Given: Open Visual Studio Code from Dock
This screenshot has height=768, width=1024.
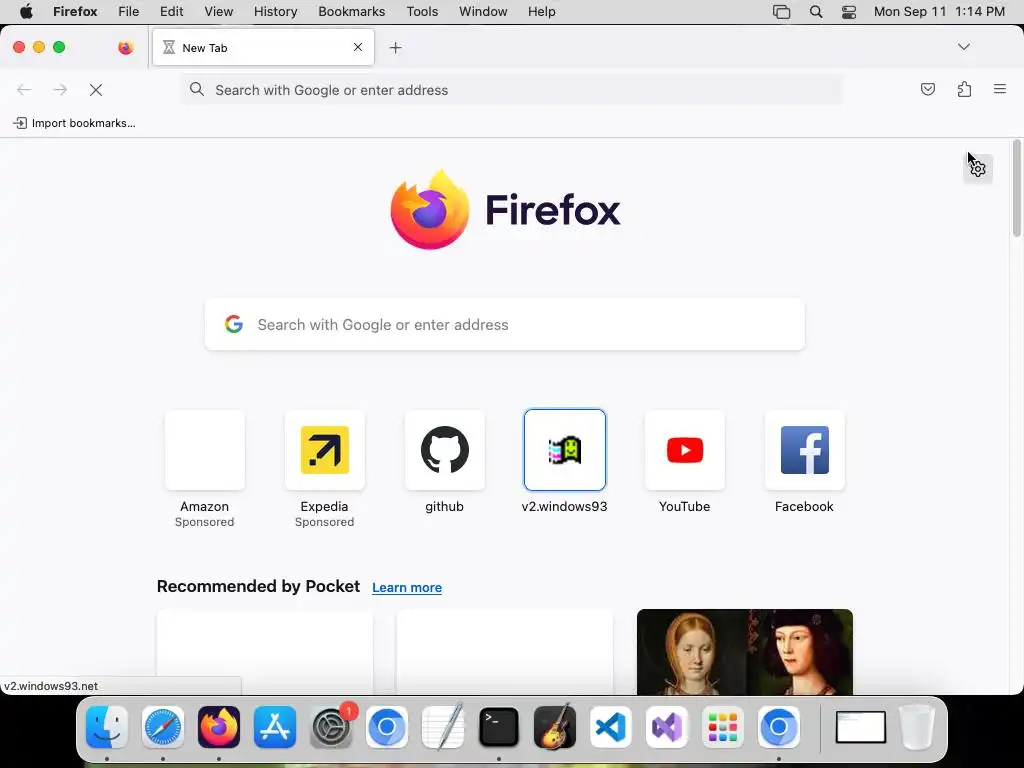Looking at the screenshot, I should point(611,727).
